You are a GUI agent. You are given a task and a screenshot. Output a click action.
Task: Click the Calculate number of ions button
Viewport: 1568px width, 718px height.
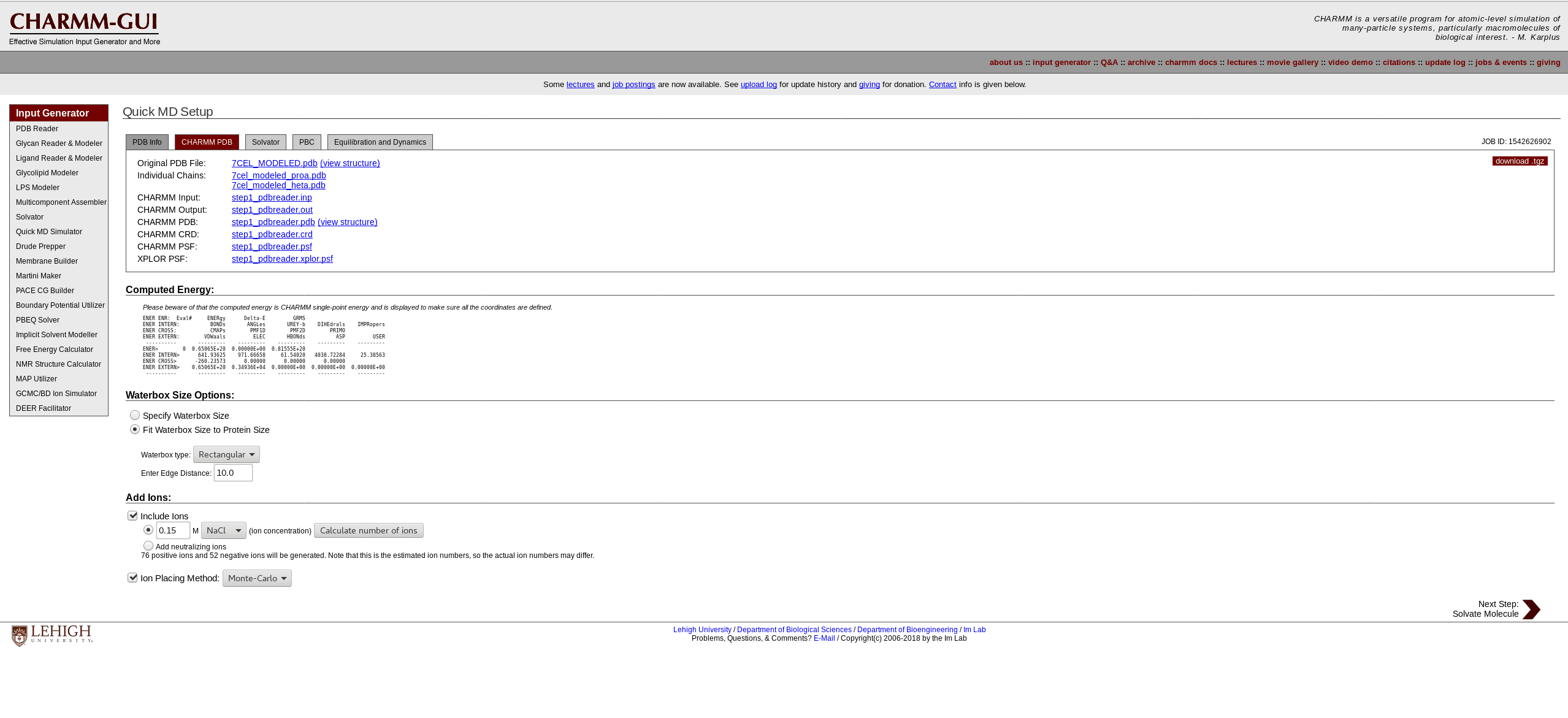(369, 530)
